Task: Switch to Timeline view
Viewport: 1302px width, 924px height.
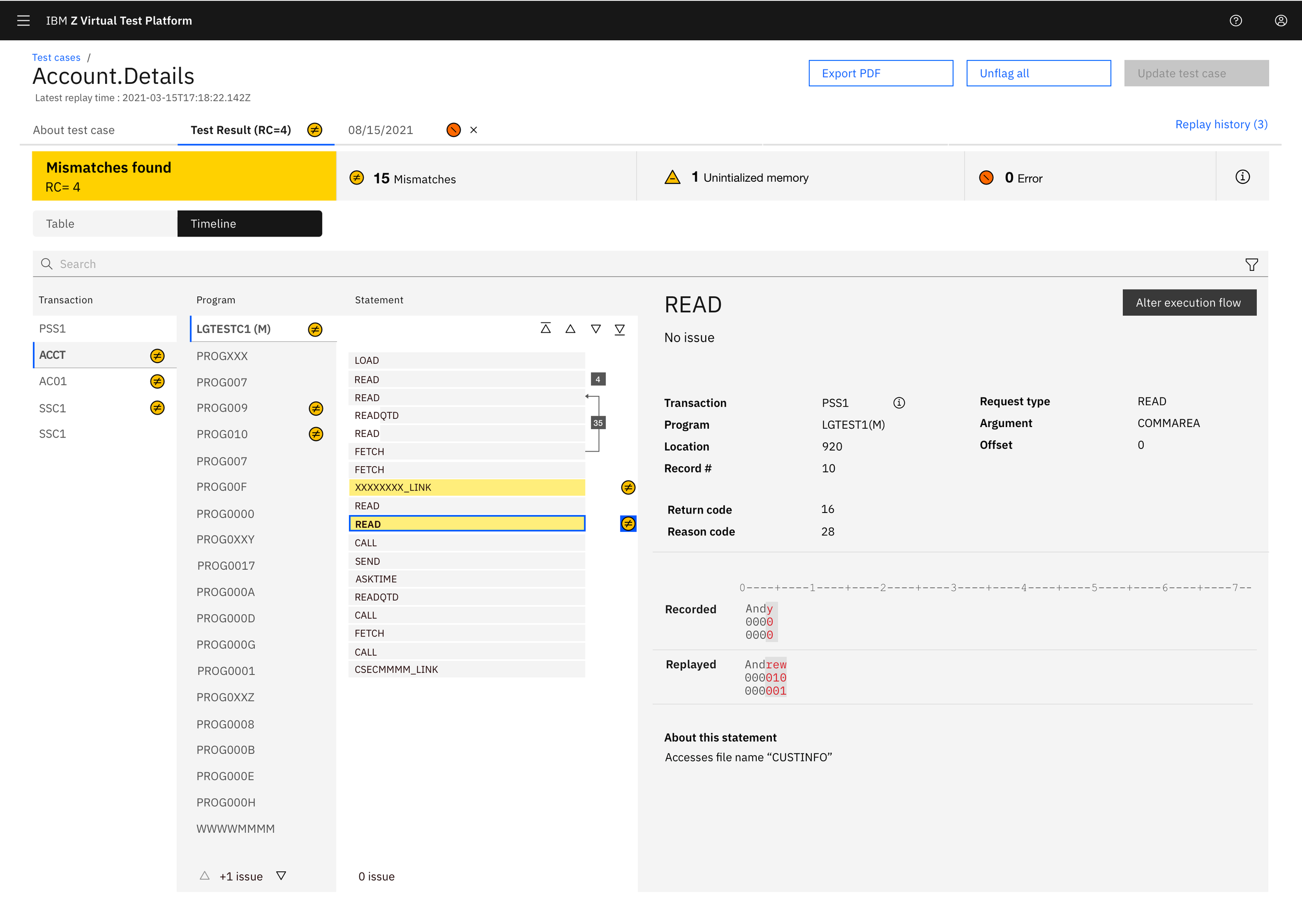Action: [x=249, y=223]
